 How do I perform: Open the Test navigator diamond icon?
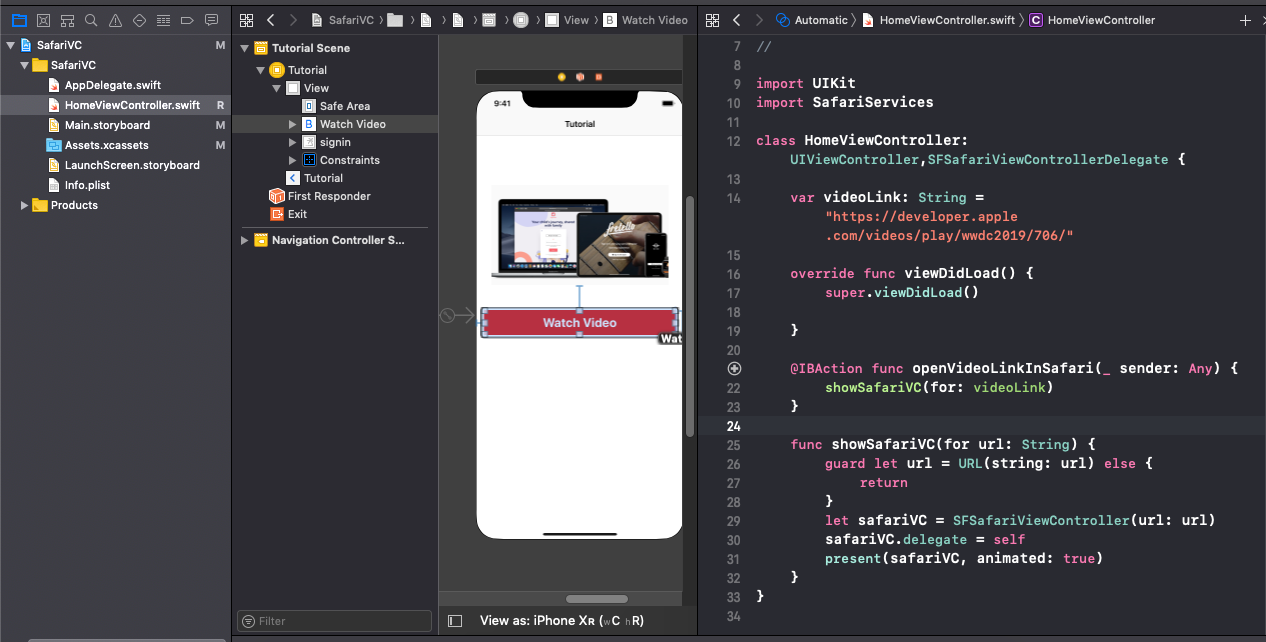click(140, 20)
